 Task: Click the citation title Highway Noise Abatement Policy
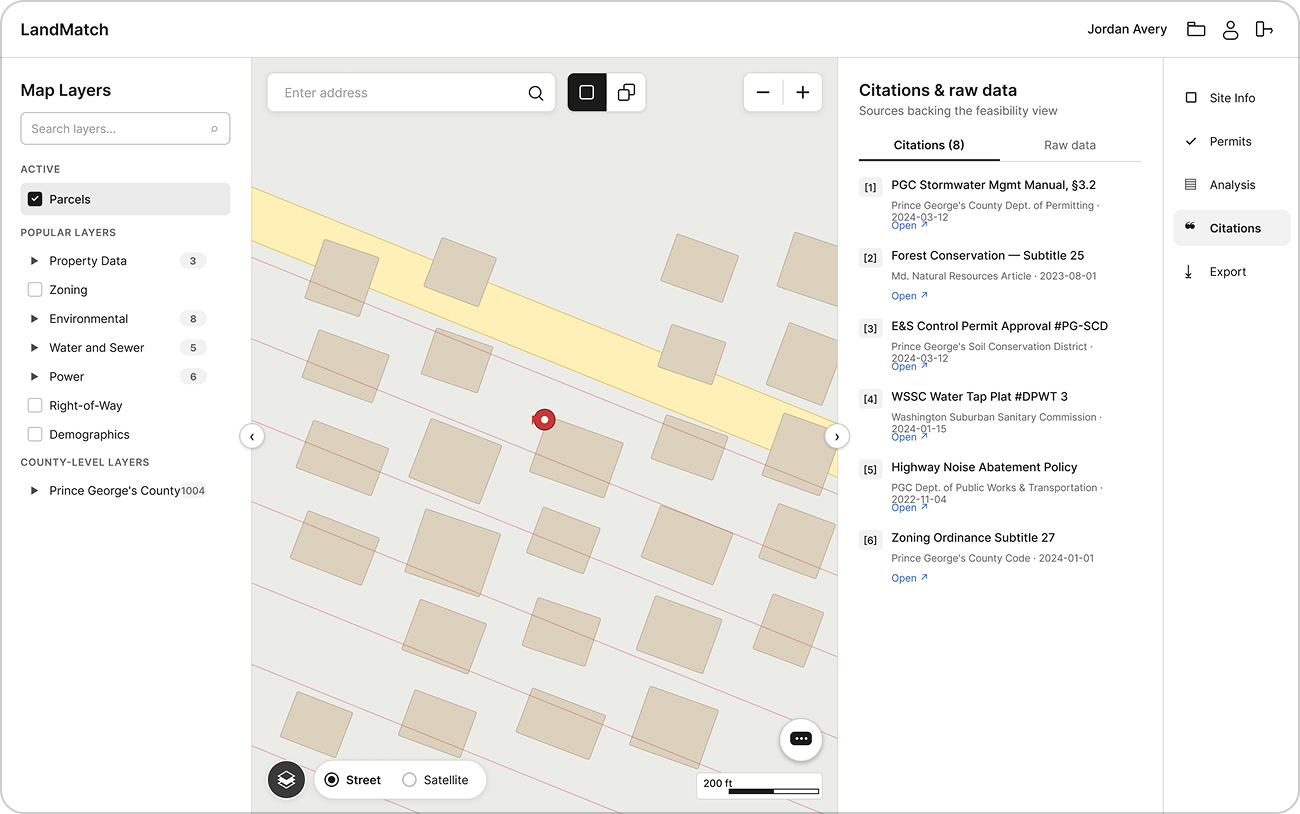click(984, 467)
